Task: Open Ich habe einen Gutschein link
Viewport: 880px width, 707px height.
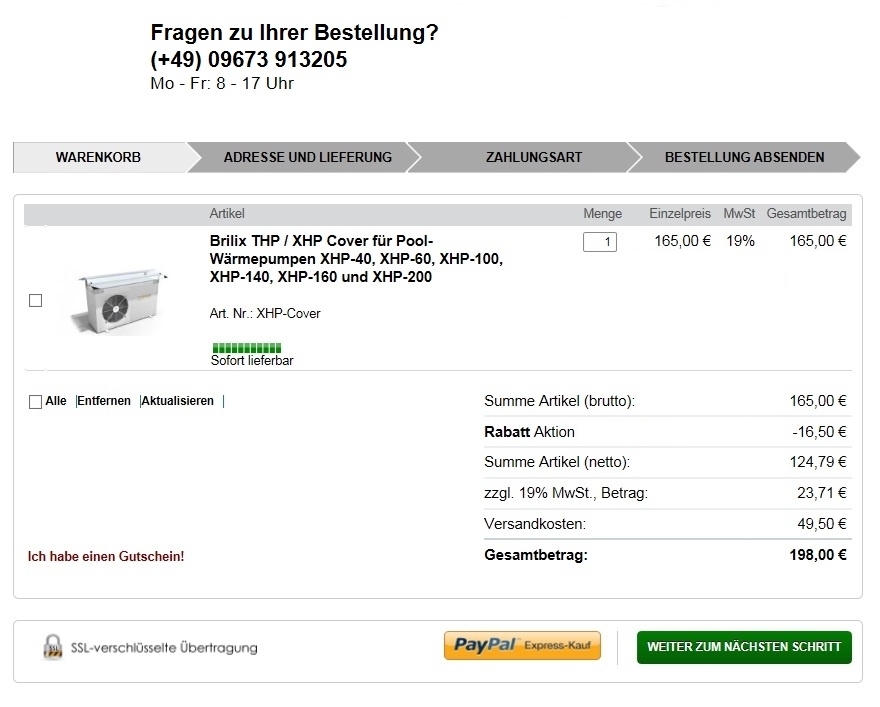Action: click(106, 556)
